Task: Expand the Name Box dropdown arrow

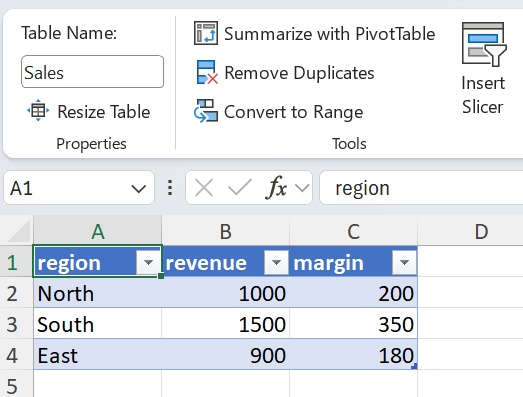Action: tap(139, 189)
